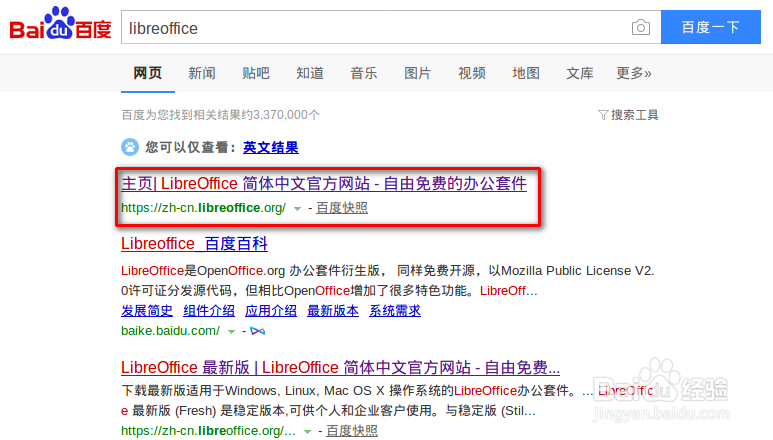
Task: Click the 百度一下 search button
Action: (710, 27)
